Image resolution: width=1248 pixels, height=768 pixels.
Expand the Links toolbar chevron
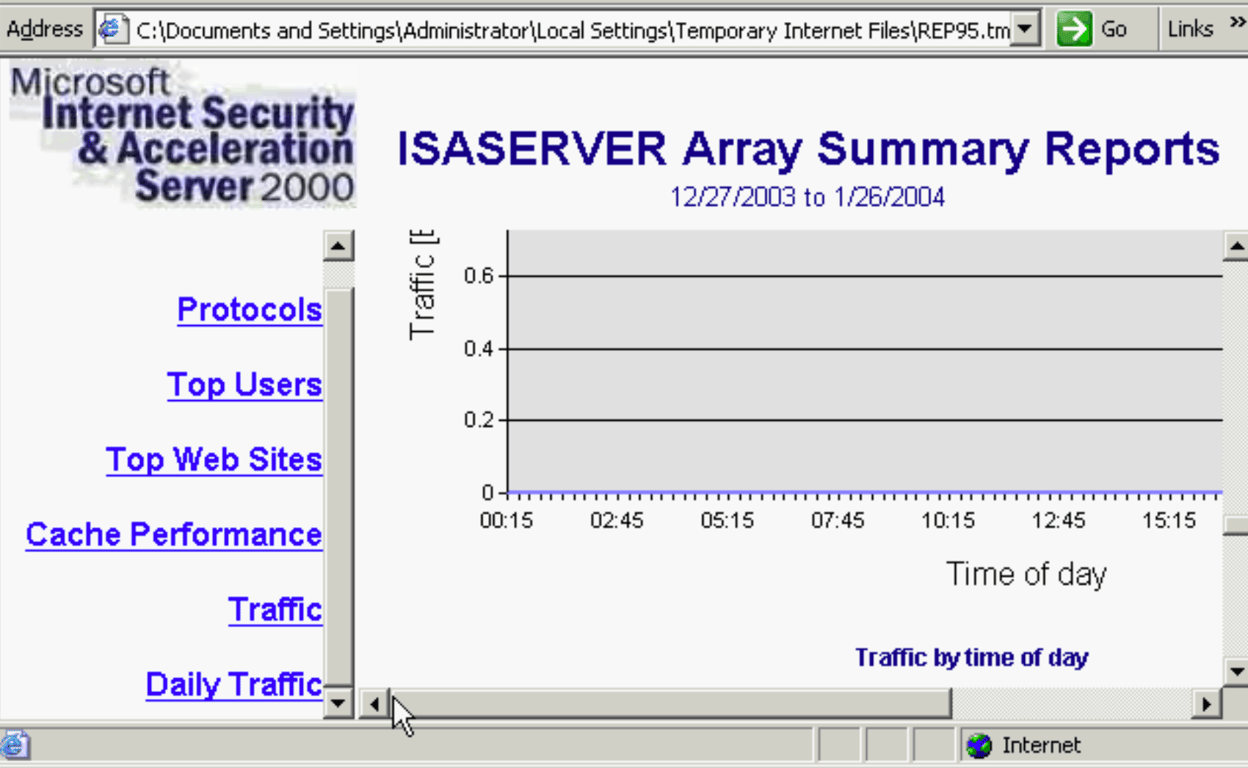pos(1236,24)
